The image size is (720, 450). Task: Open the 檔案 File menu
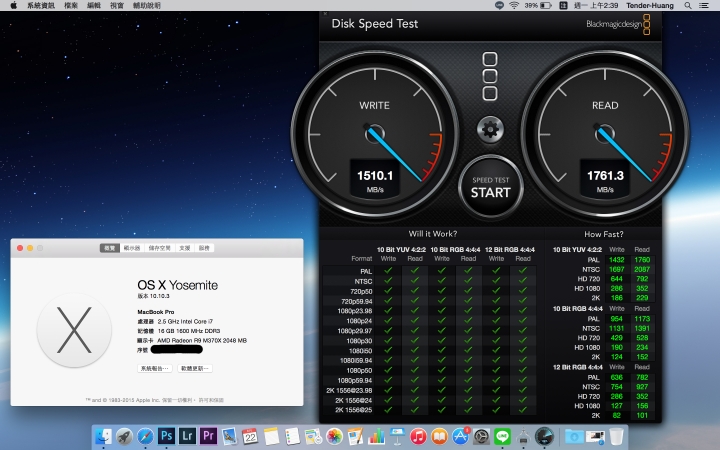pyautogui.click(x=71, y=6)
